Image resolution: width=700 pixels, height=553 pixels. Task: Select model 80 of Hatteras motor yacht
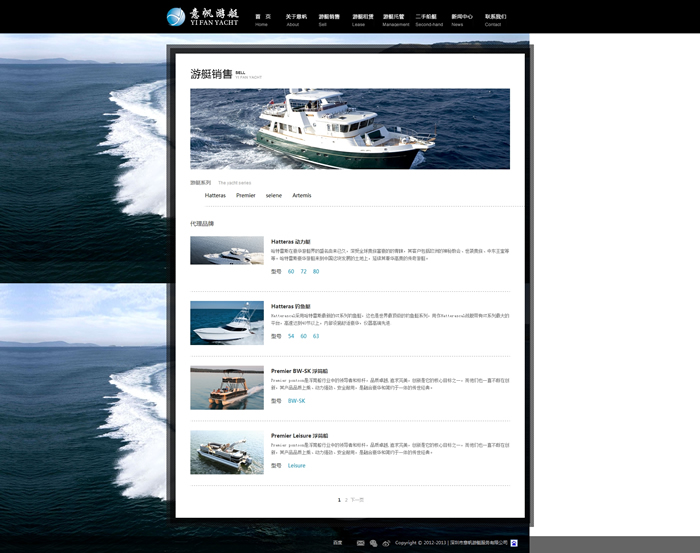[x=316, y=271]
